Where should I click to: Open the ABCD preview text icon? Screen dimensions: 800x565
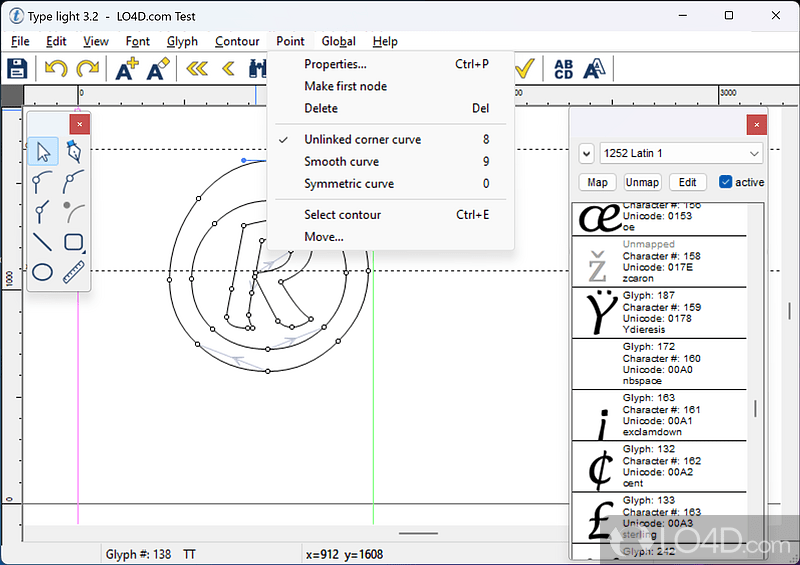pyautogui.click(x=563, y=69)
